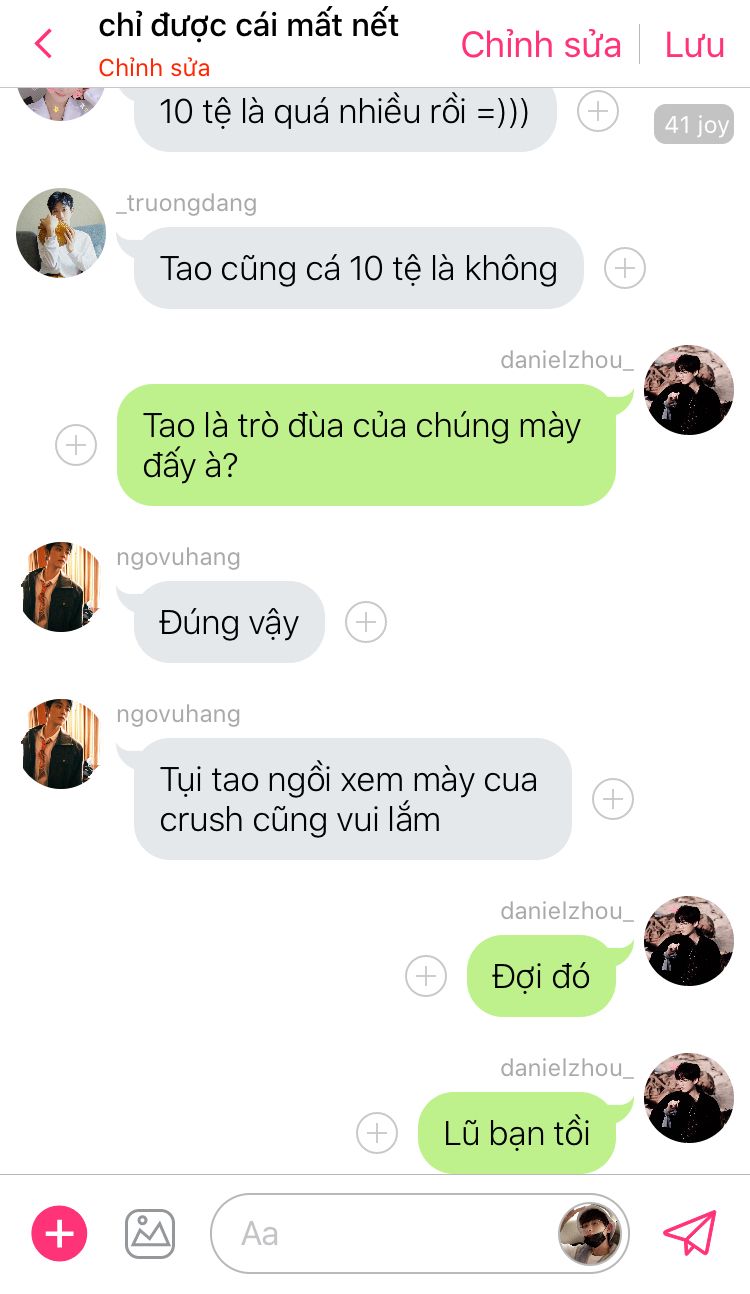
Task: Tap the back arrow in the header
Action: (43, 44)
